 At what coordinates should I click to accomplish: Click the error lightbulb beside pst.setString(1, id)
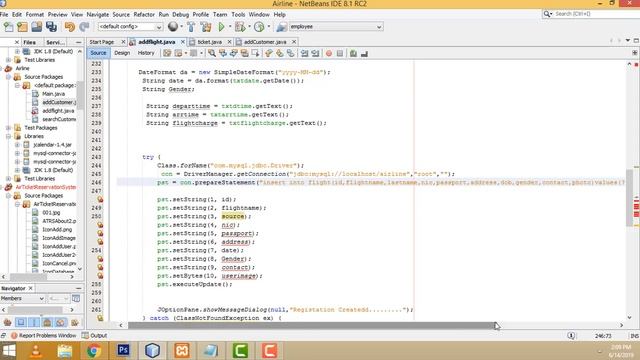click(100, 199)
